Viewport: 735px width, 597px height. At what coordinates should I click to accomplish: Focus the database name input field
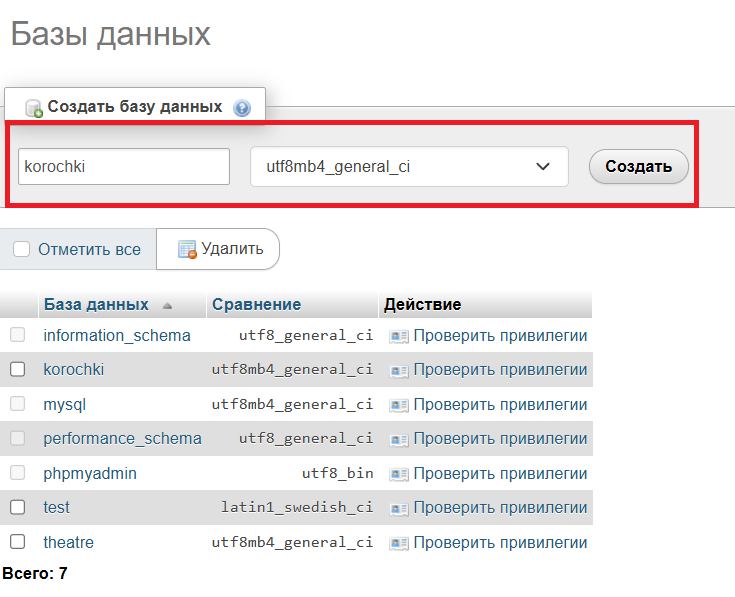click(x=124, y=167)
